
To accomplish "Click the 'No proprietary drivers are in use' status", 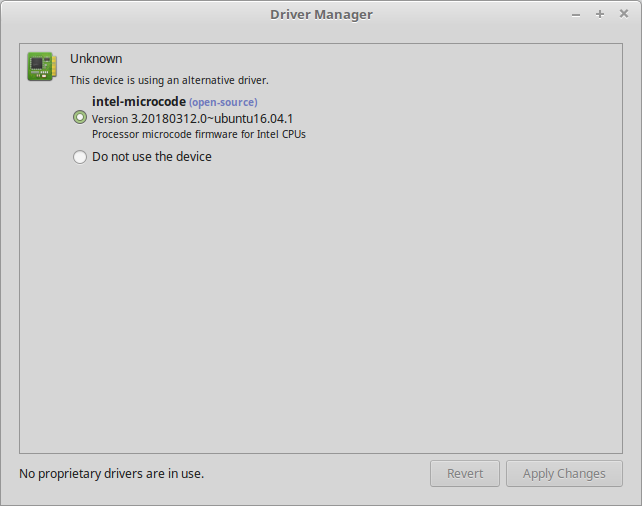I will coord(111,474).
